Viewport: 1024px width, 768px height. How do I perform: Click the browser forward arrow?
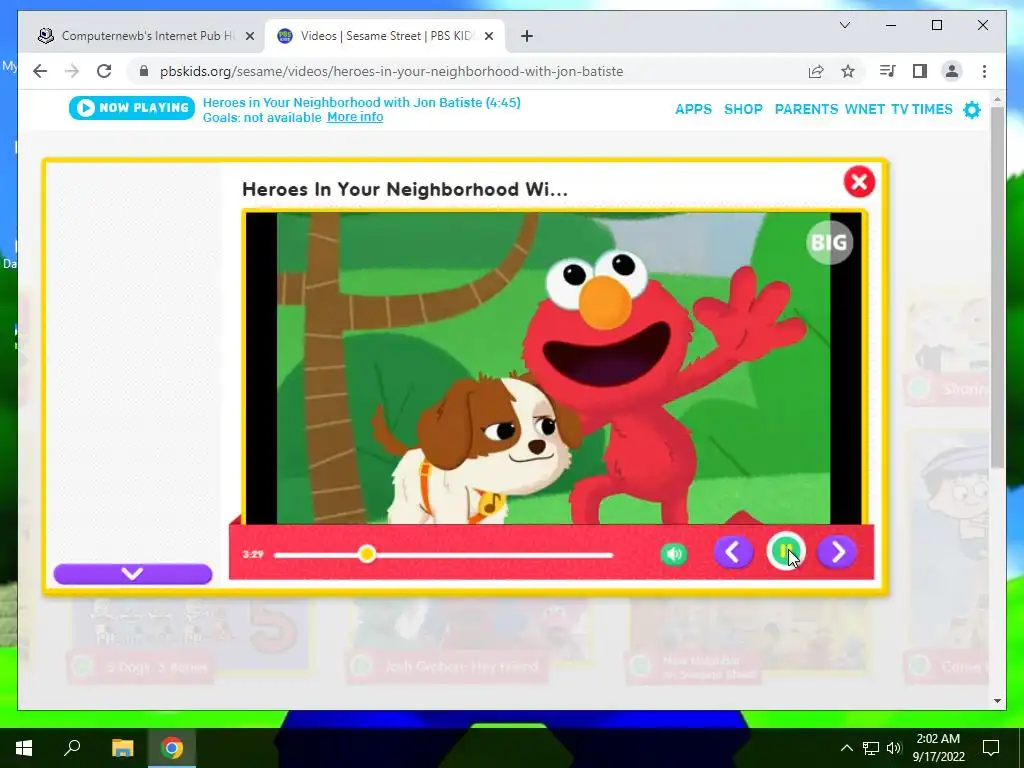point(72,71)
